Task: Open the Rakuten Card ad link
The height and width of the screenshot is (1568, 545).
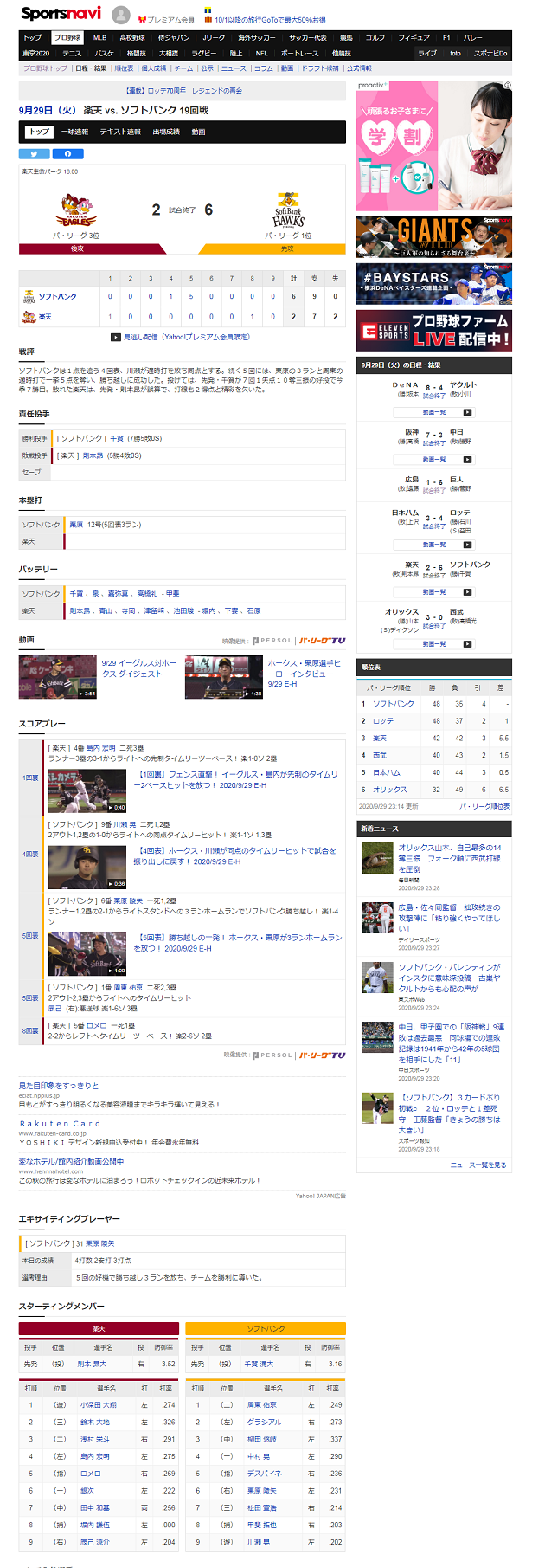Action: click(x=60, y=1123)
